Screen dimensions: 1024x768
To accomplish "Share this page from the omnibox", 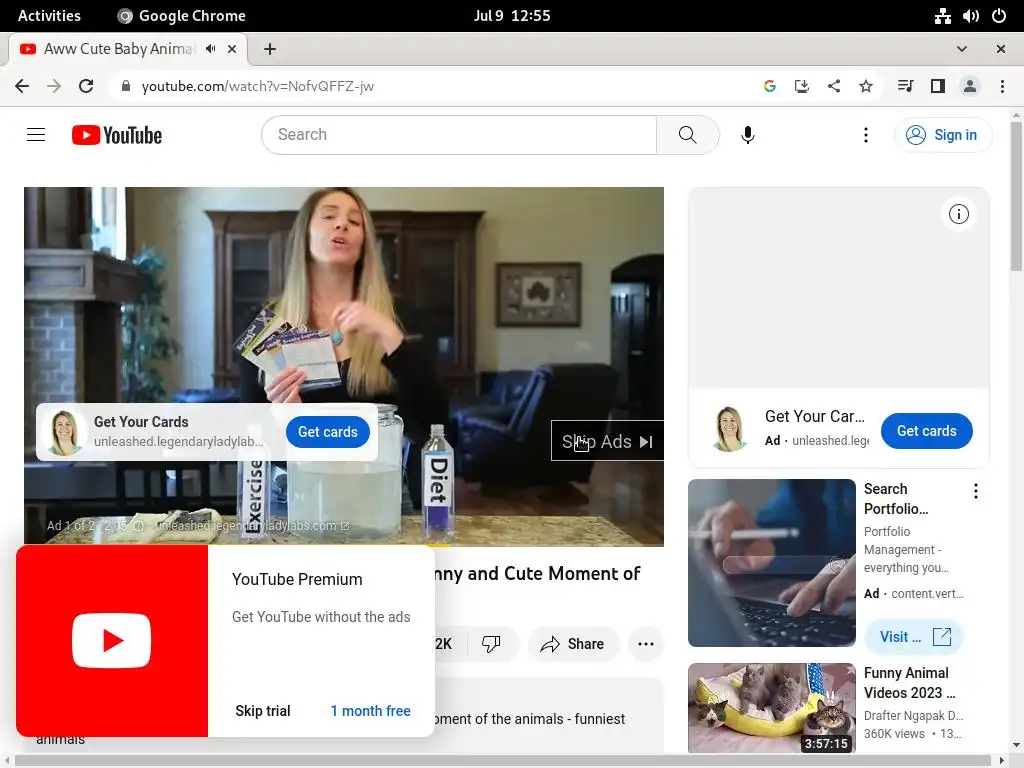I will [833, 86].
